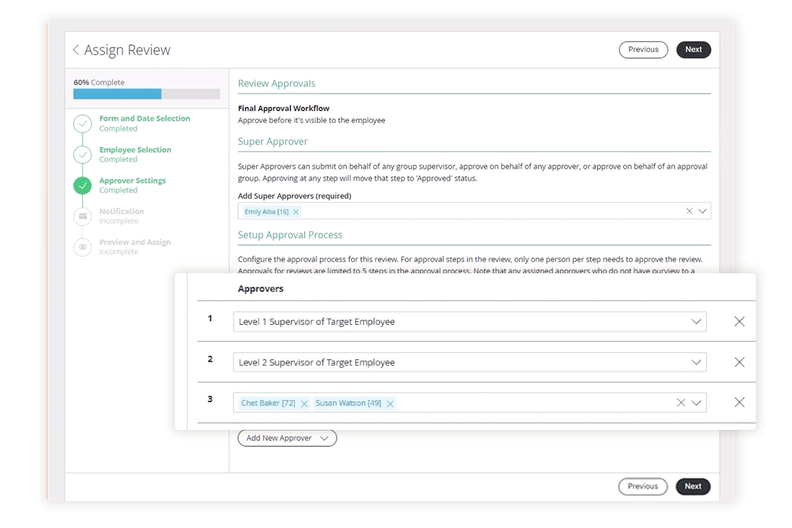Click the Review Approvals heading
792x528 pixels.
pos(277,83)
